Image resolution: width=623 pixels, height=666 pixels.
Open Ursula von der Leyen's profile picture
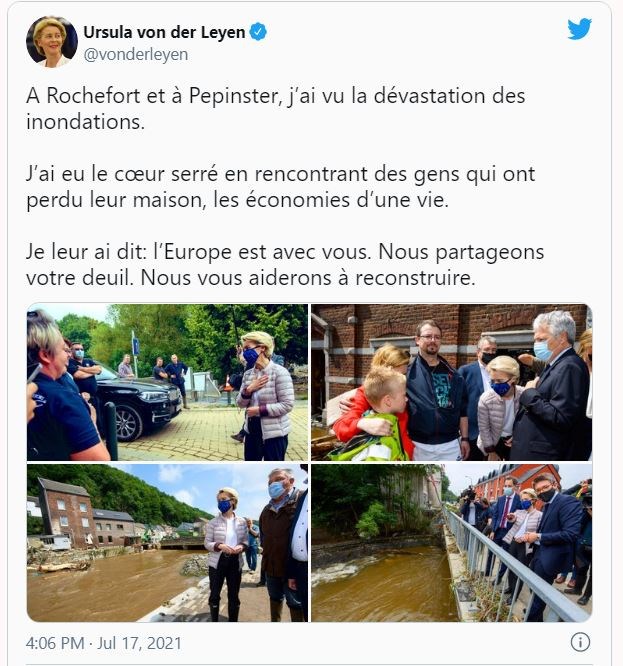coord(52,42)
